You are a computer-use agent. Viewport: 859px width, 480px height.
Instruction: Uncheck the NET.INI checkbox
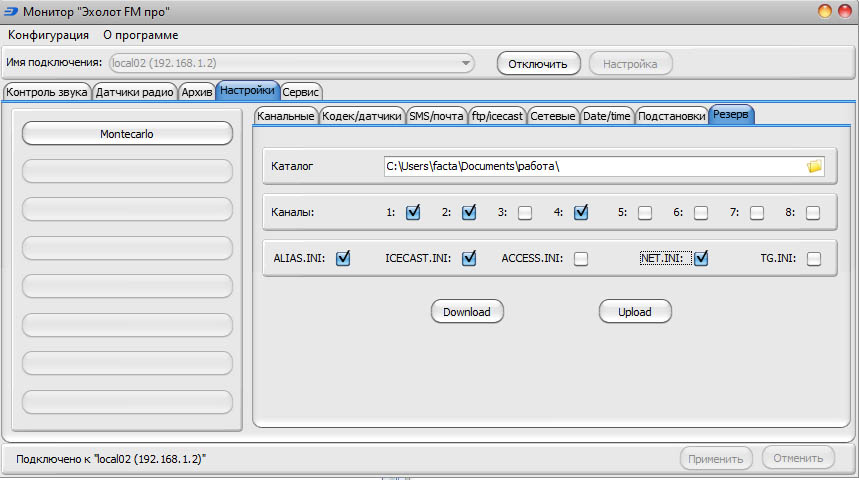click(x=701, y=258)
